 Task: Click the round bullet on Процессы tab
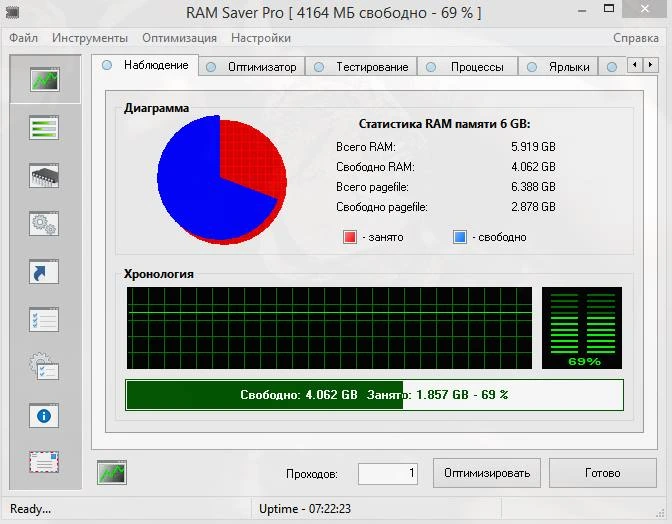431,67
